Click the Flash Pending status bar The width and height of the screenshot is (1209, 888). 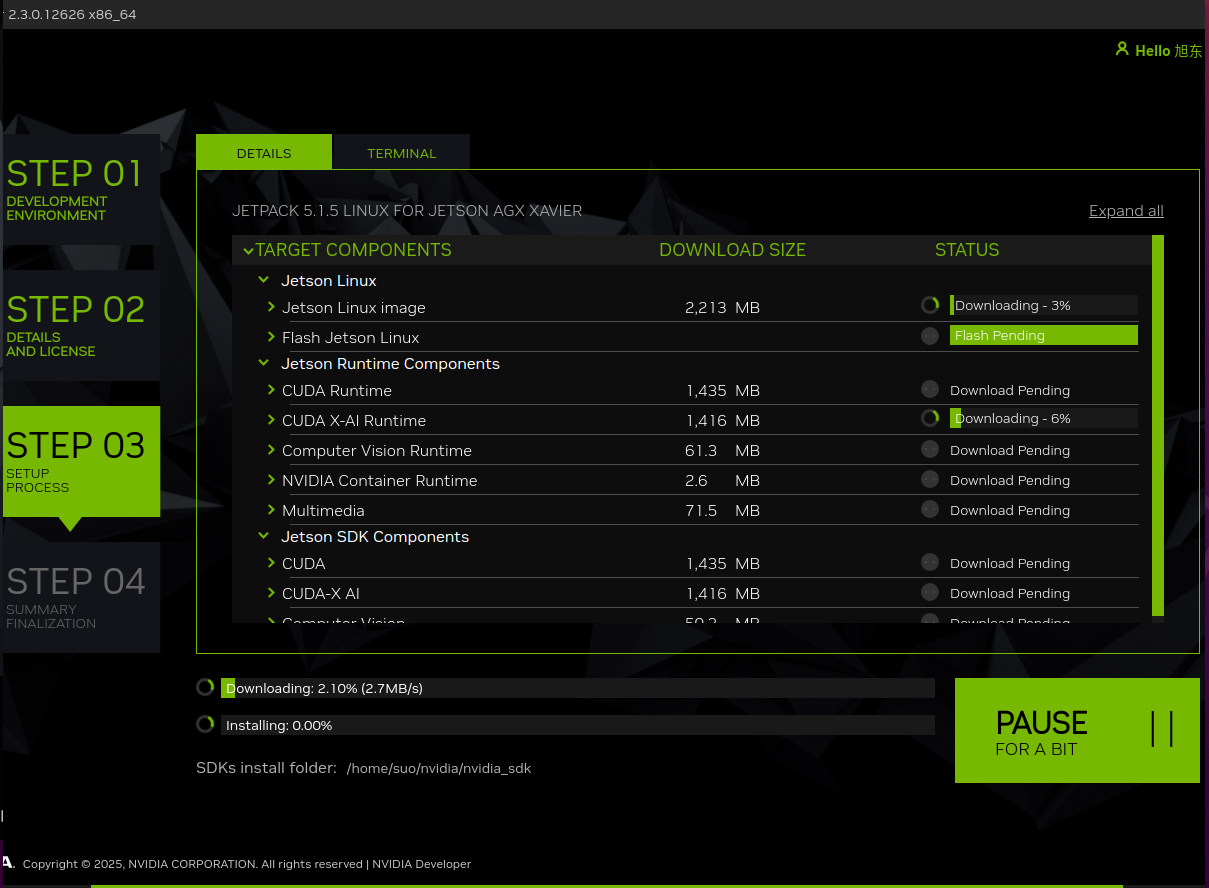point(1044,335)
